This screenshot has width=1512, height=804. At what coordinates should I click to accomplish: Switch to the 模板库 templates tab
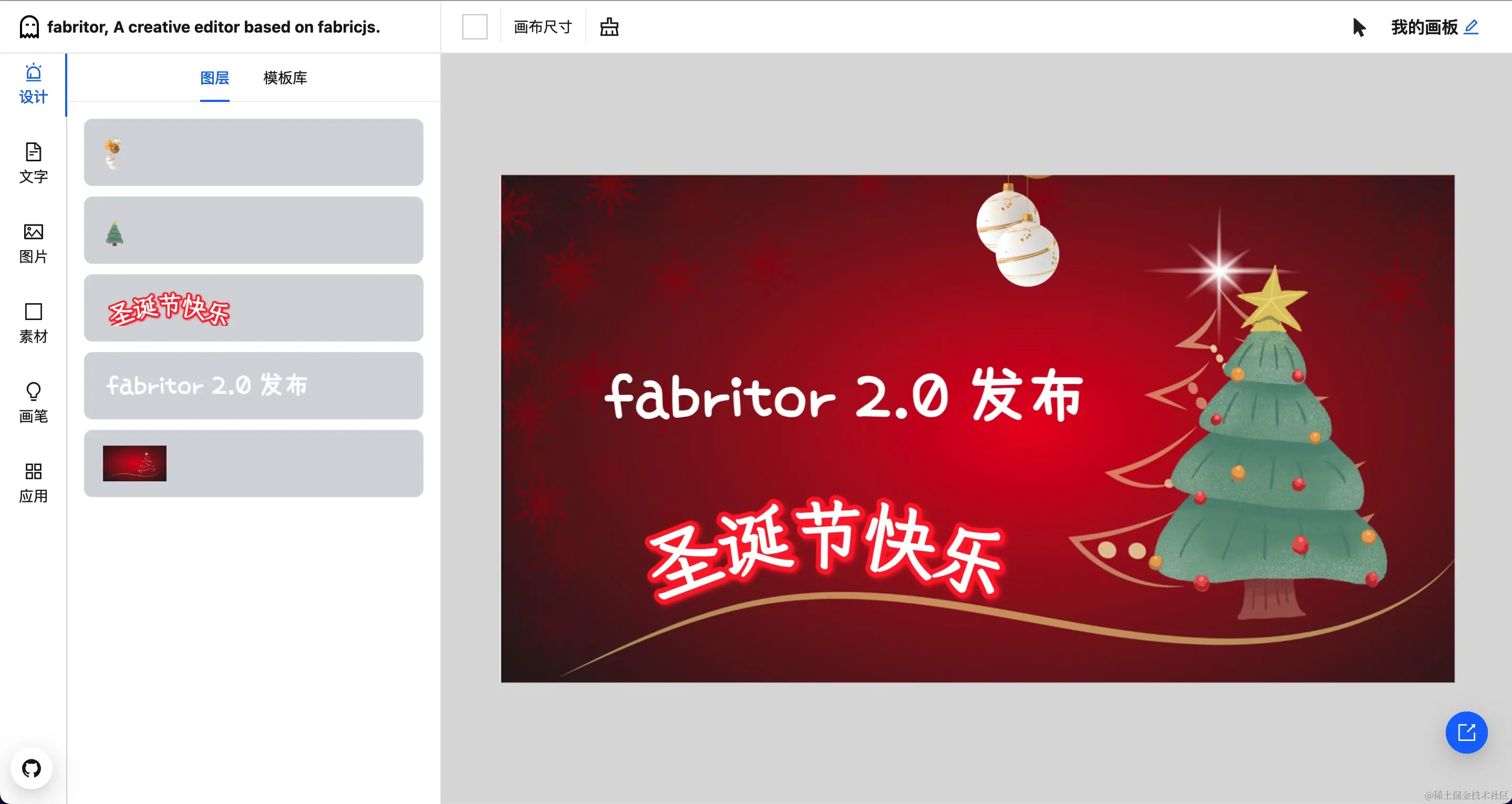285,78
